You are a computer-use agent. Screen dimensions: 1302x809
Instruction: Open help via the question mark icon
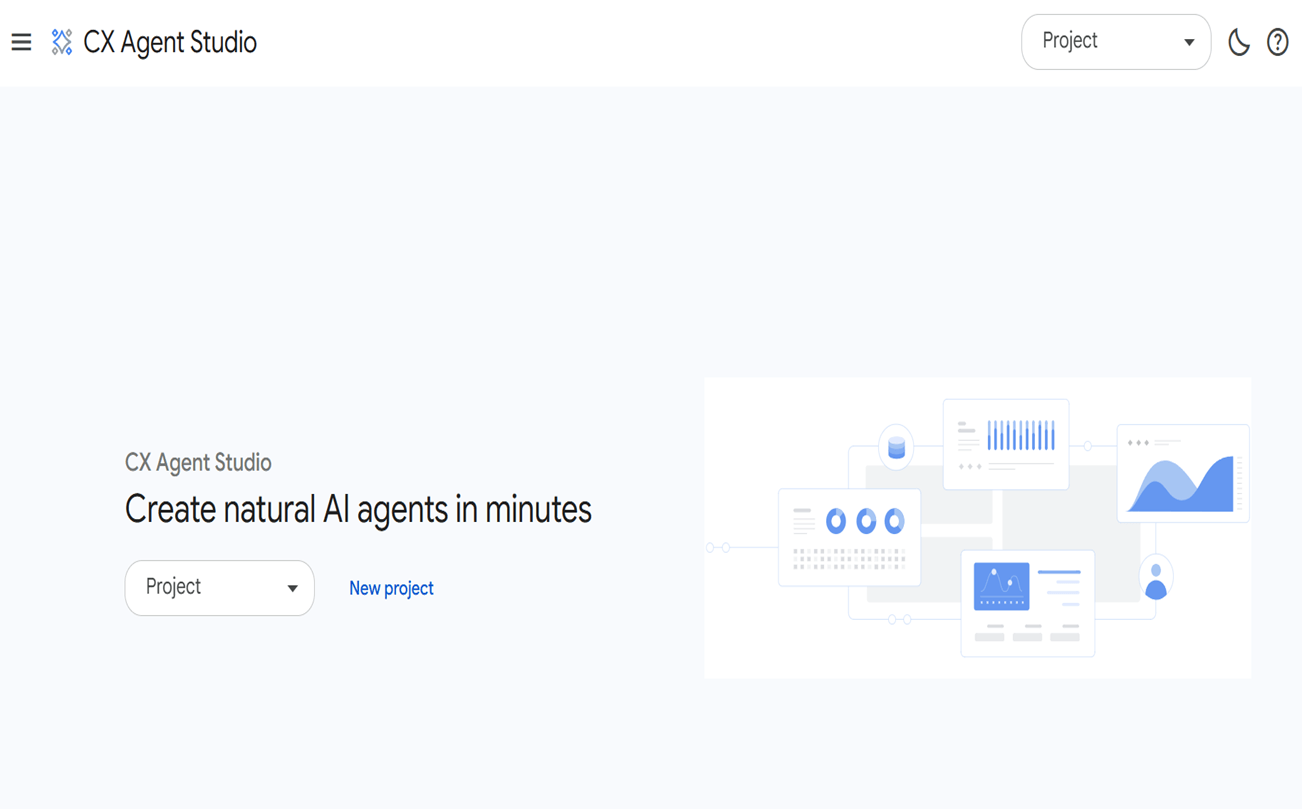click(x=1277, y=42)
